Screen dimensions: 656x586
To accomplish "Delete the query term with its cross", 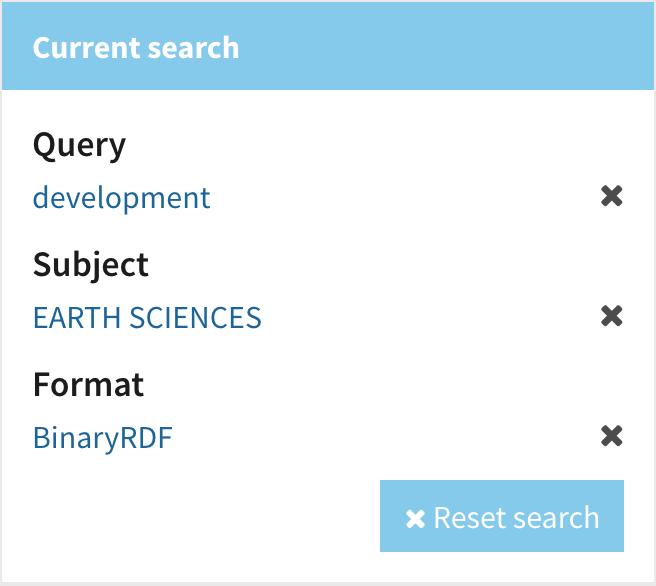I will (x=611, y=197).
